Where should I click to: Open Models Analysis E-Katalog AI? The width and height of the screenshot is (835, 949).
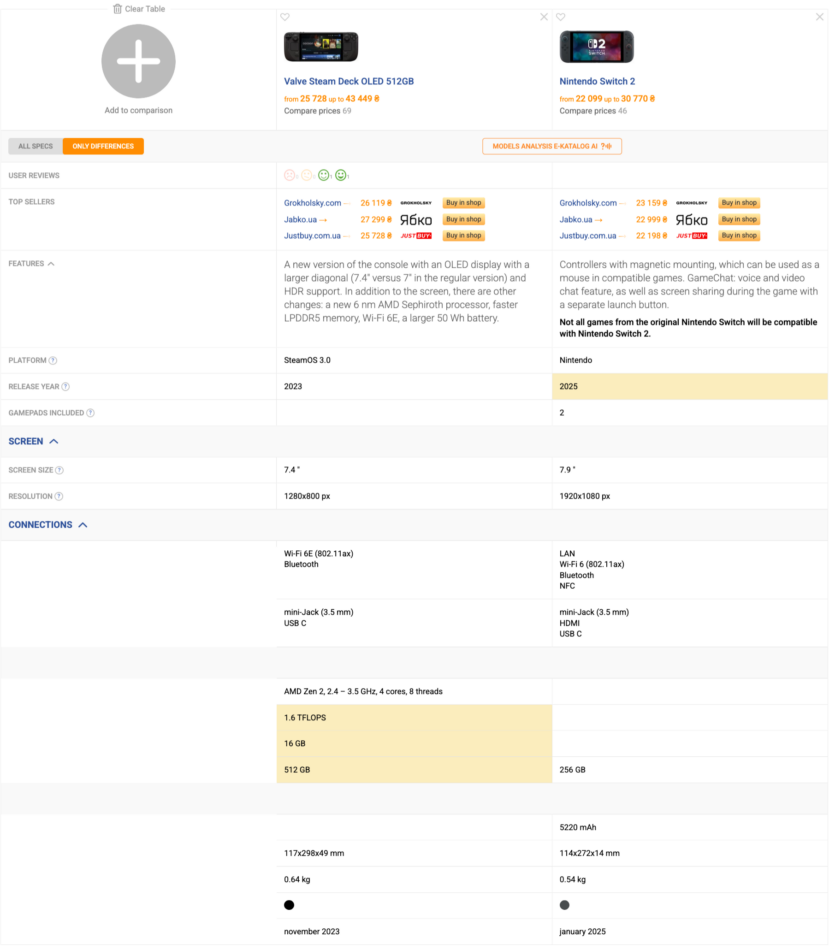[x=552, y=146]
